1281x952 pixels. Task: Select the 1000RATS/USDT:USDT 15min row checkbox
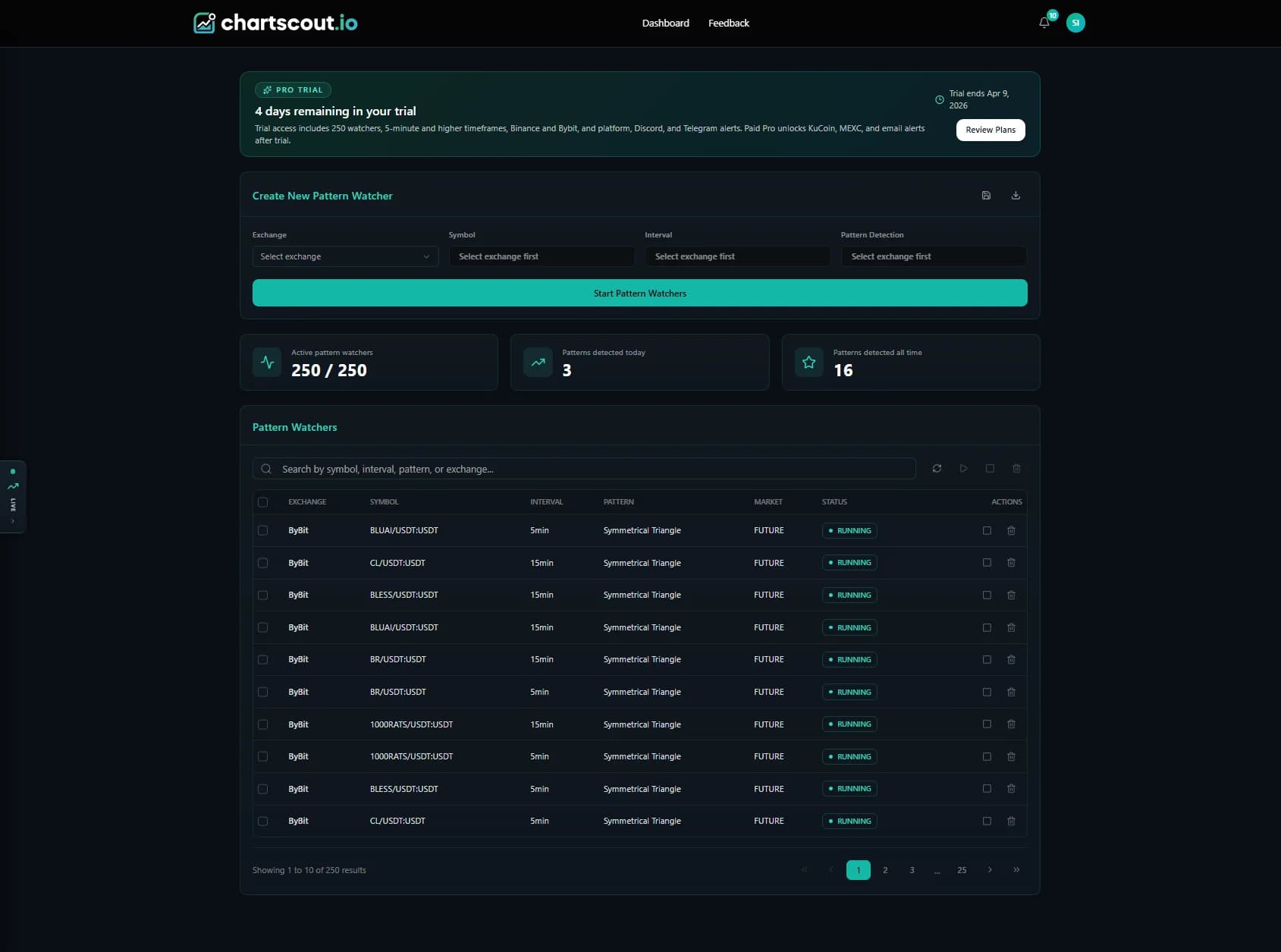pyautogui.click(x=263, y=724)
